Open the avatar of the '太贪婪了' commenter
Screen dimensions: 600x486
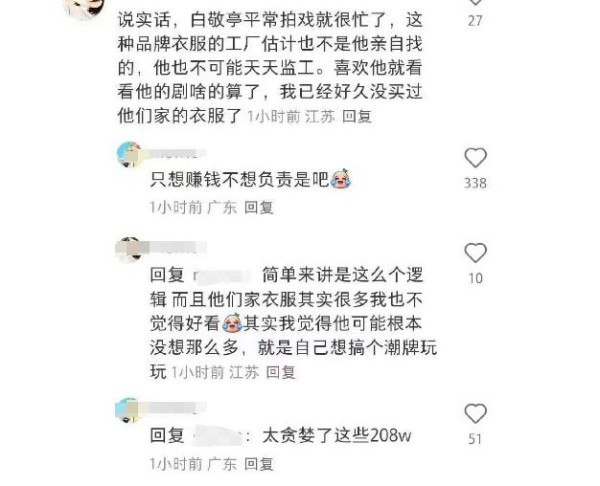[x=127, y=410]
